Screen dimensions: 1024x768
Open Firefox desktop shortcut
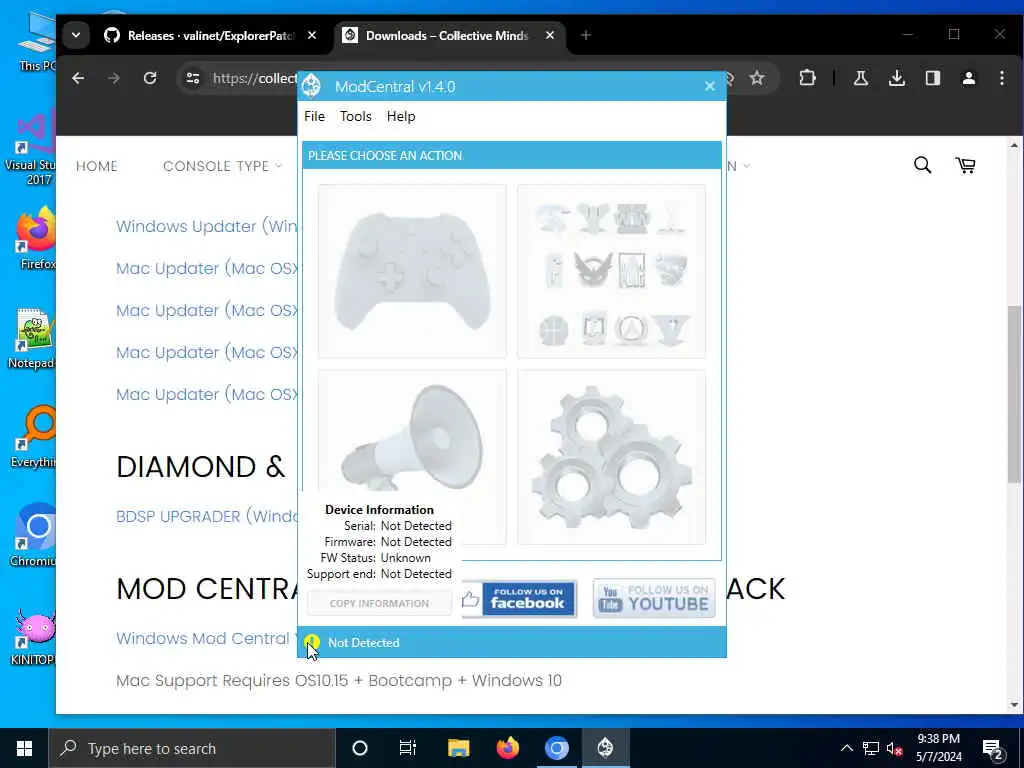click(x=37, y=238)
